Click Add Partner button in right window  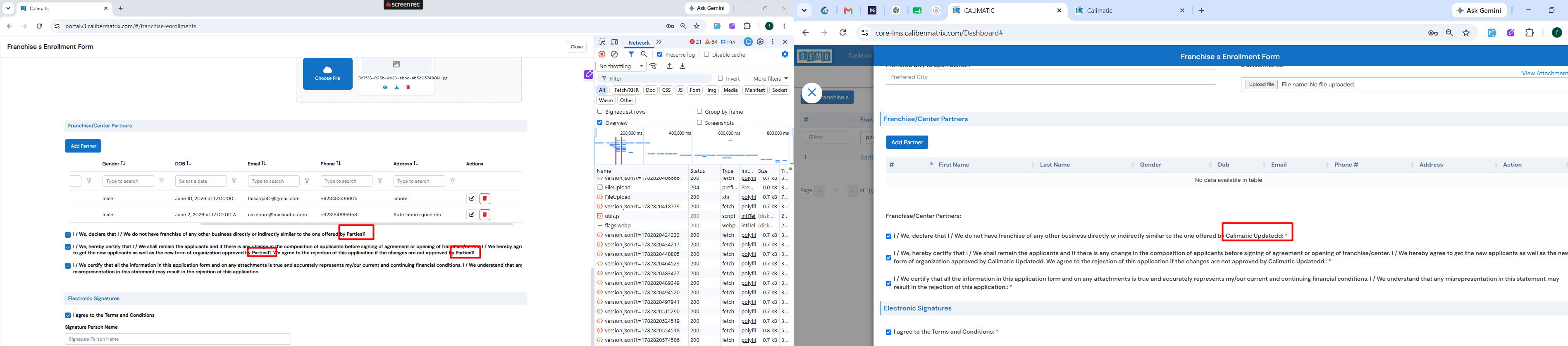coord(907,143)
